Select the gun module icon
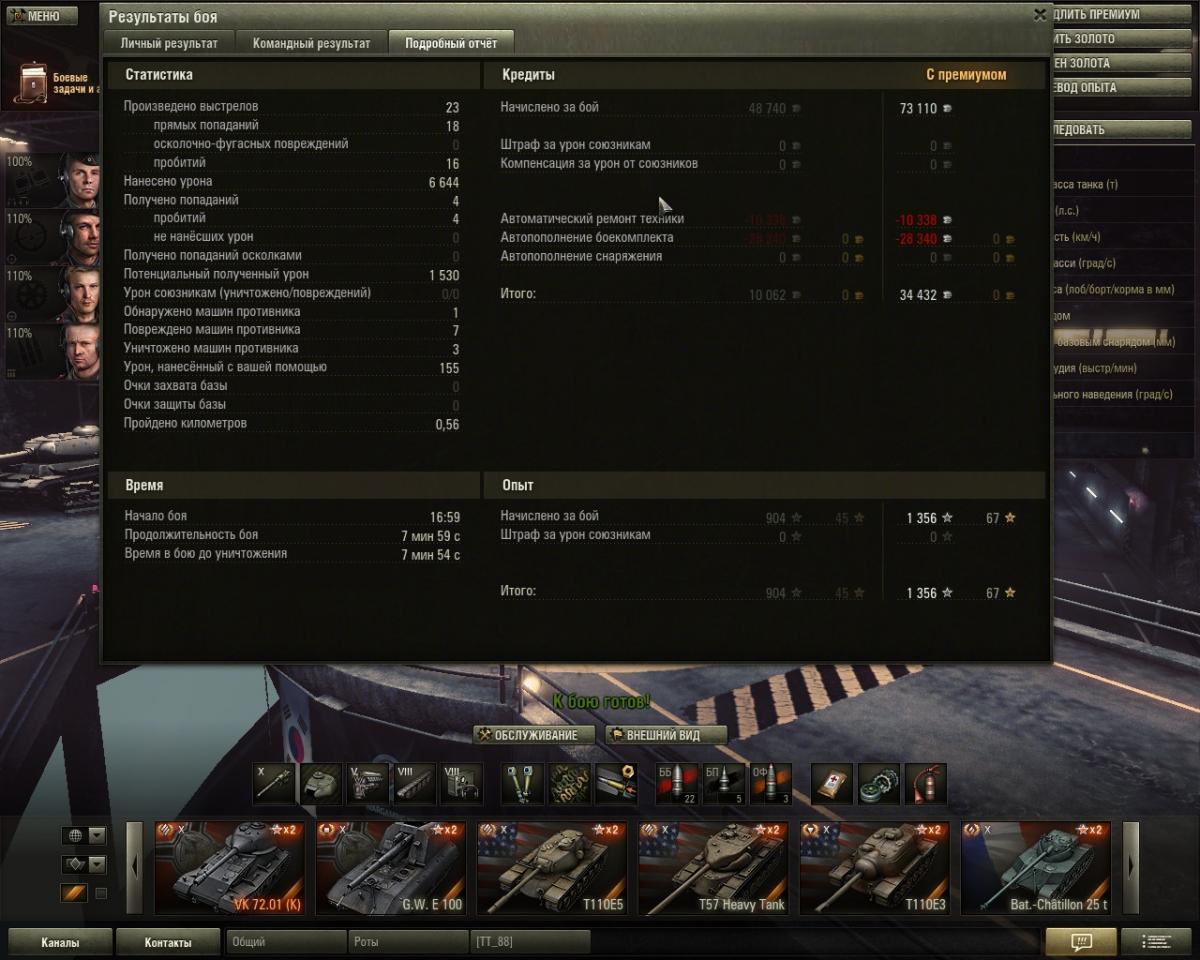The width and height of the screenshot is (1200, 960). (x=275, y=784)
